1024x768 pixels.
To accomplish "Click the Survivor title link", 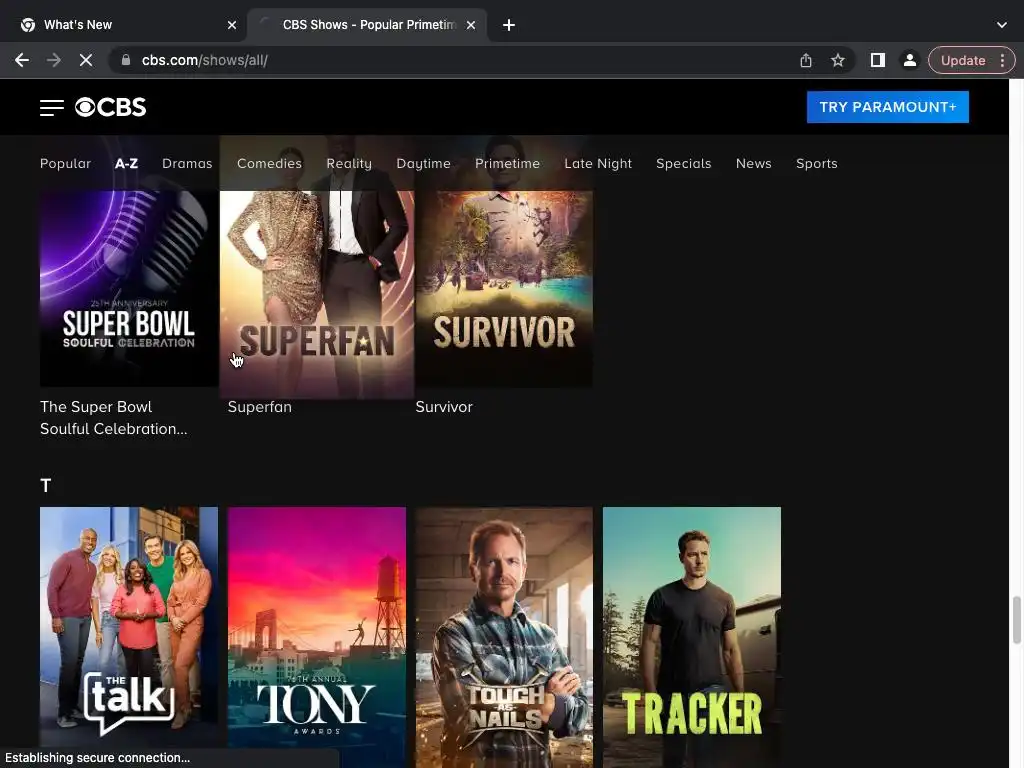I will pos(443,407).
